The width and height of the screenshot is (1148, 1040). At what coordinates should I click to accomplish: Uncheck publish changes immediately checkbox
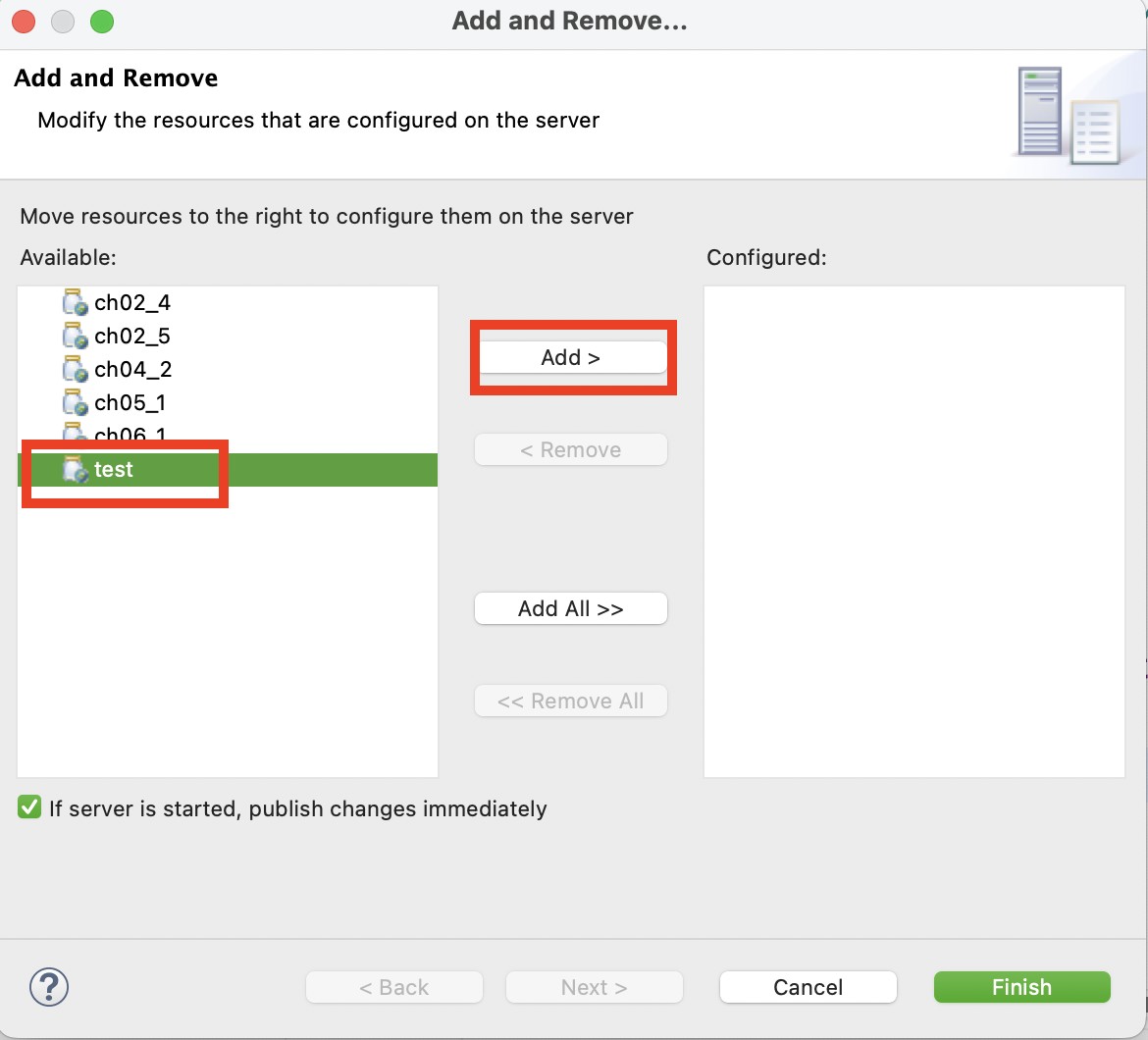30,807
